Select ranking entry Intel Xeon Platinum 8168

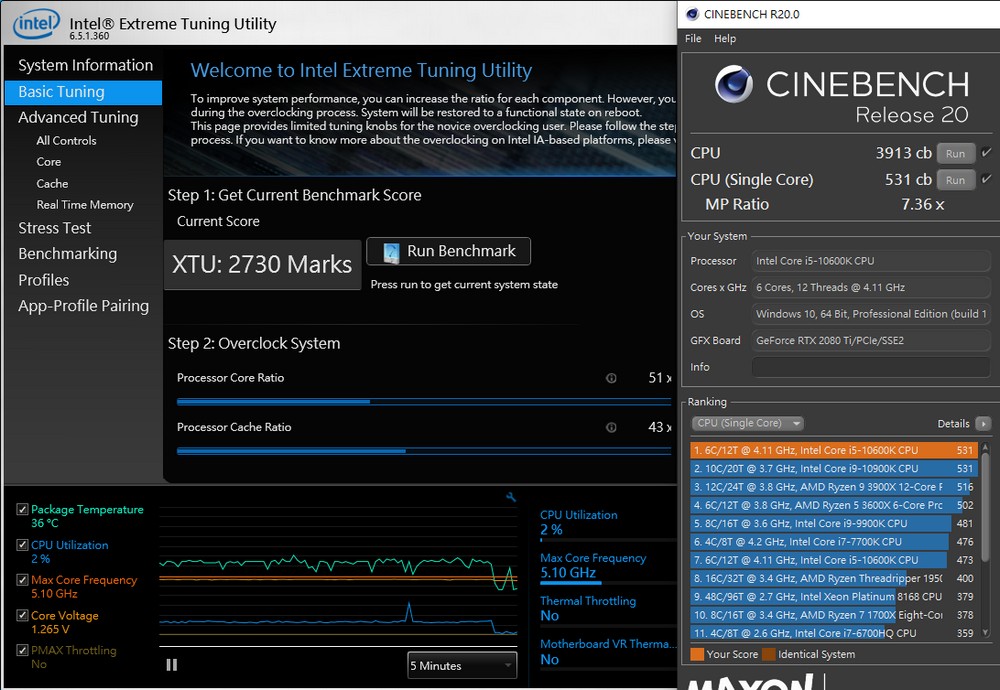834,597
